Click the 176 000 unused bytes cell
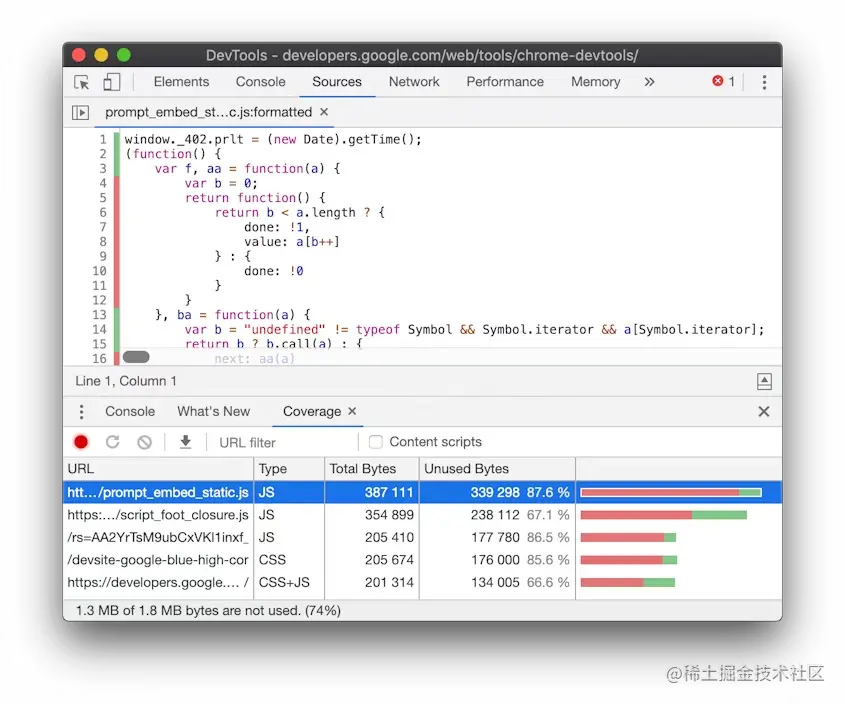This screenshot has width=845, height=704. point(495,560)
